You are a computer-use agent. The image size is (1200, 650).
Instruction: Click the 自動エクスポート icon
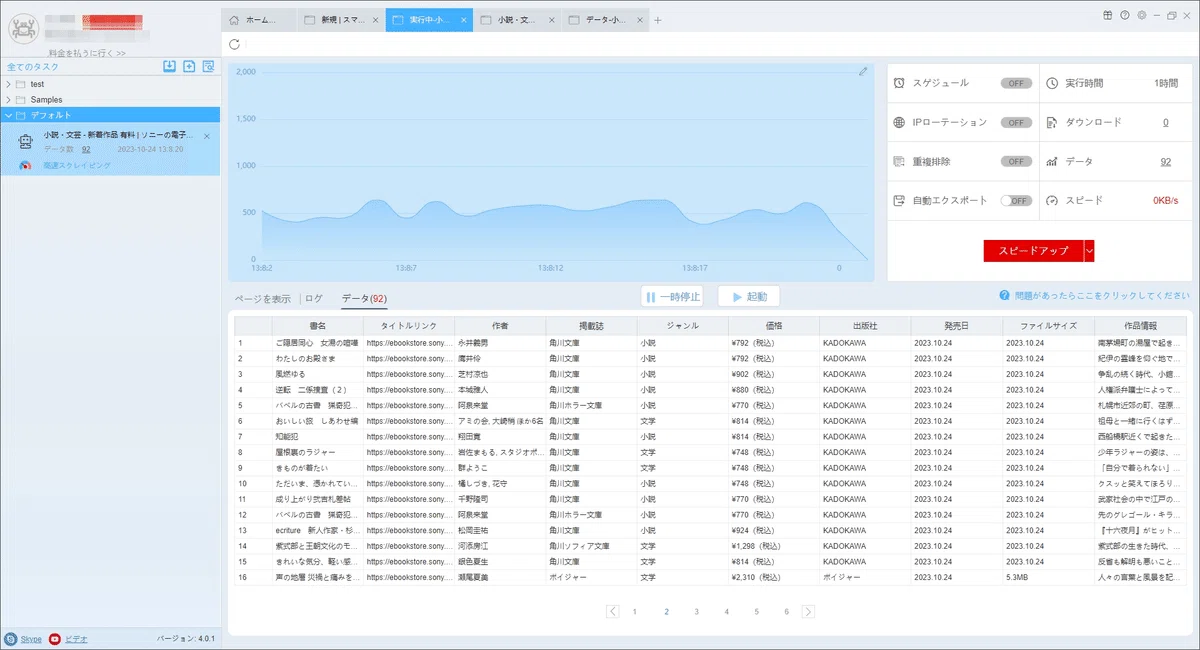pos(900,200)
